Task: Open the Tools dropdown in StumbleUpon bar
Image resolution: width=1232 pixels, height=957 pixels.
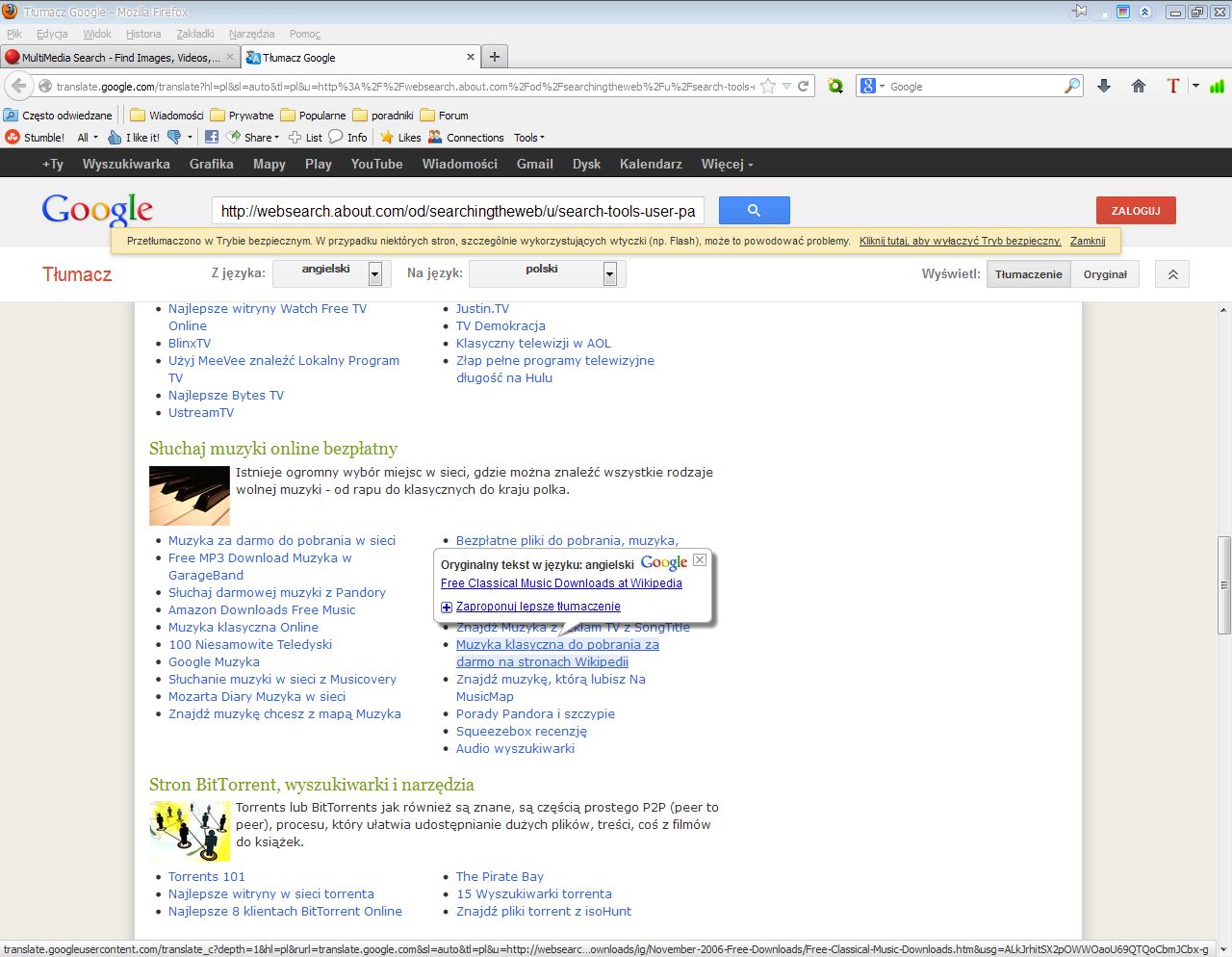Action: [529, 138]
